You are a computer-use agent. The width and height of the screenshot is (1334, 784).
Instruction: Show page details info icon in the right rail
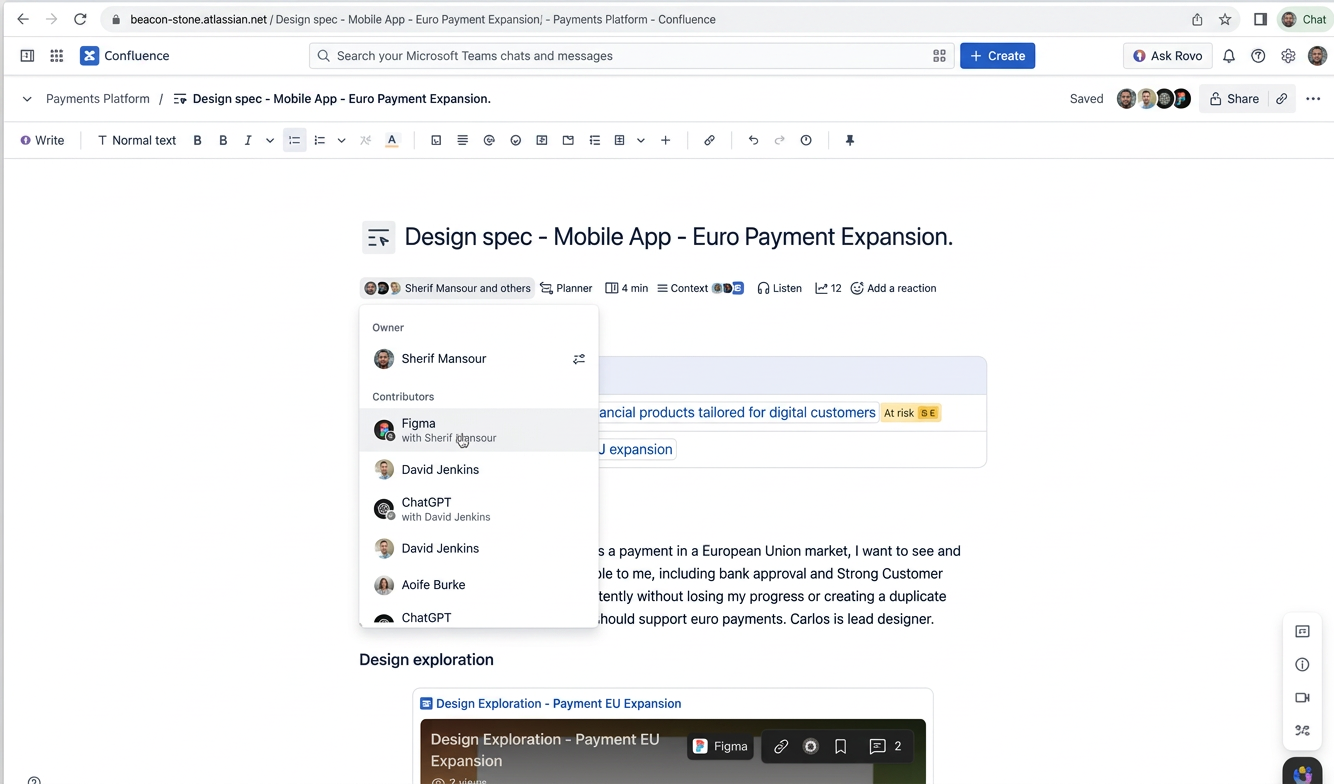click(x=1302, y=665)
